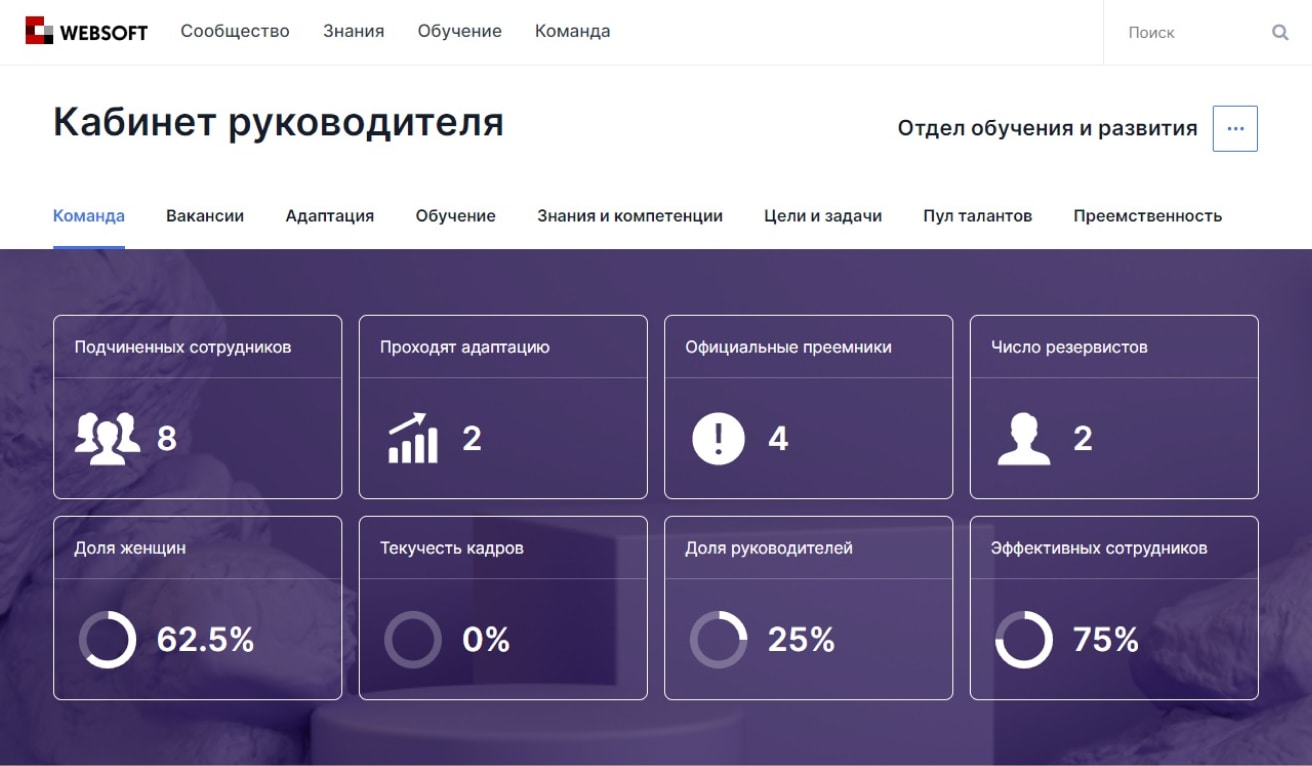This screenshot has height=766, width=1312.
Task: Click the WEBSOFT logo
Action: [86, 31]
